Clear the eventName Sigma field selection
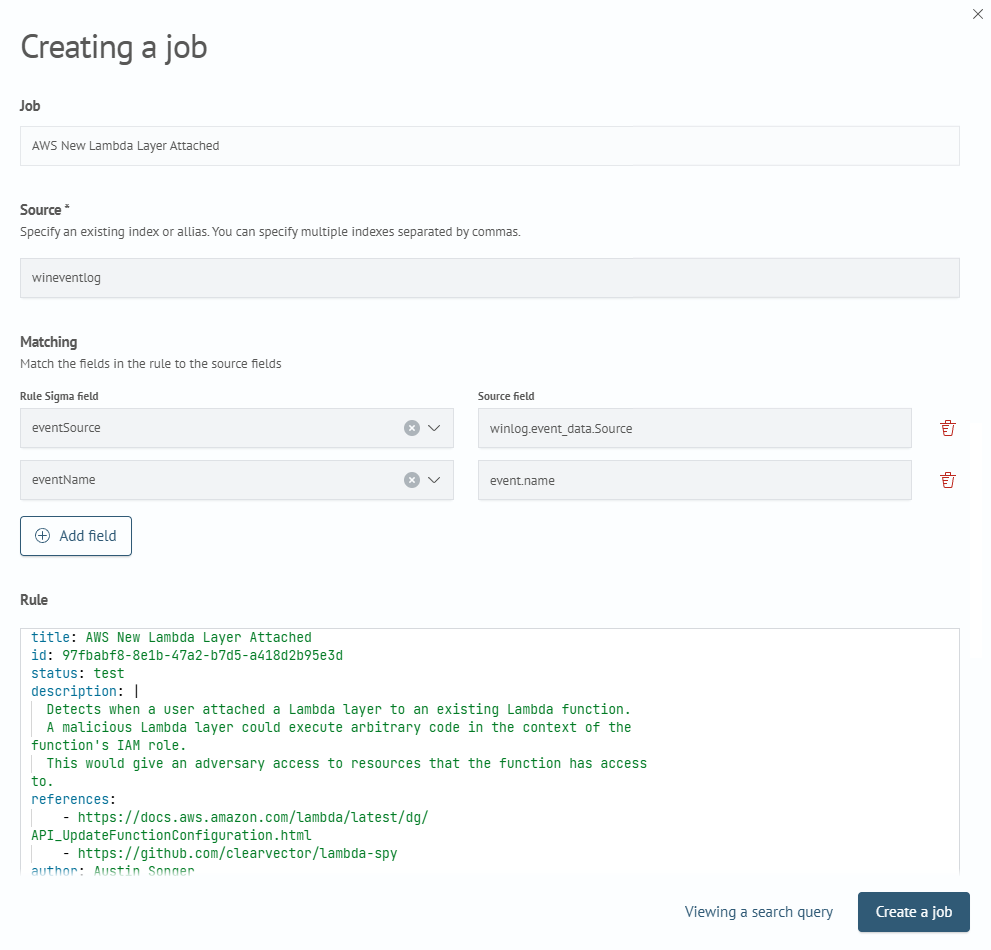This screenshot has width=991, height=950. pyautogui.click(x=411, y=480)
